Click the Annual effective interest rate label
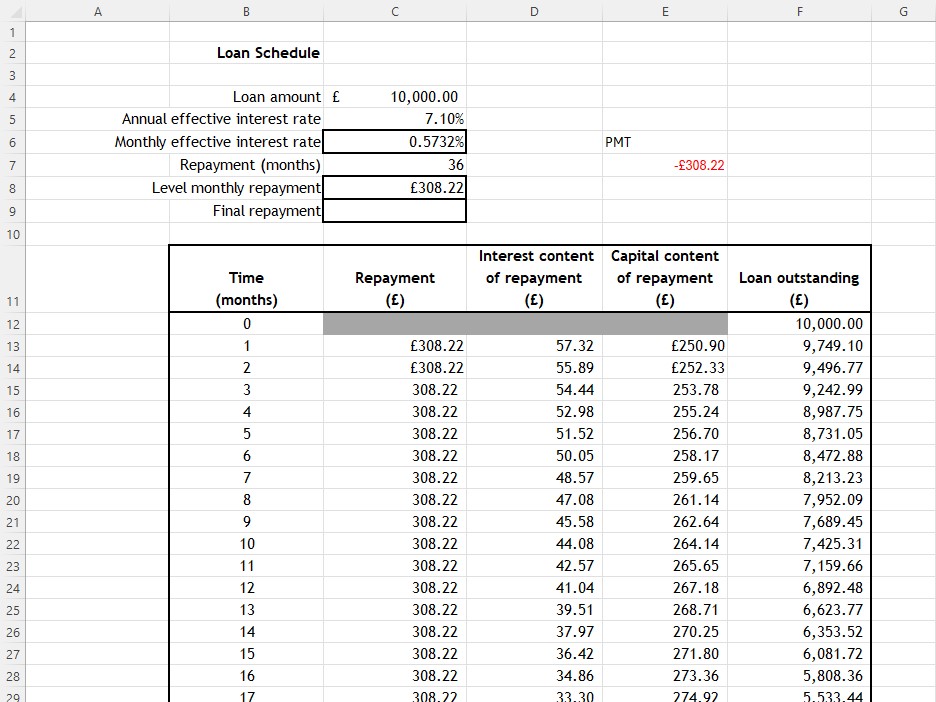Viewport: 936px width, 702px height. [221, 119]
